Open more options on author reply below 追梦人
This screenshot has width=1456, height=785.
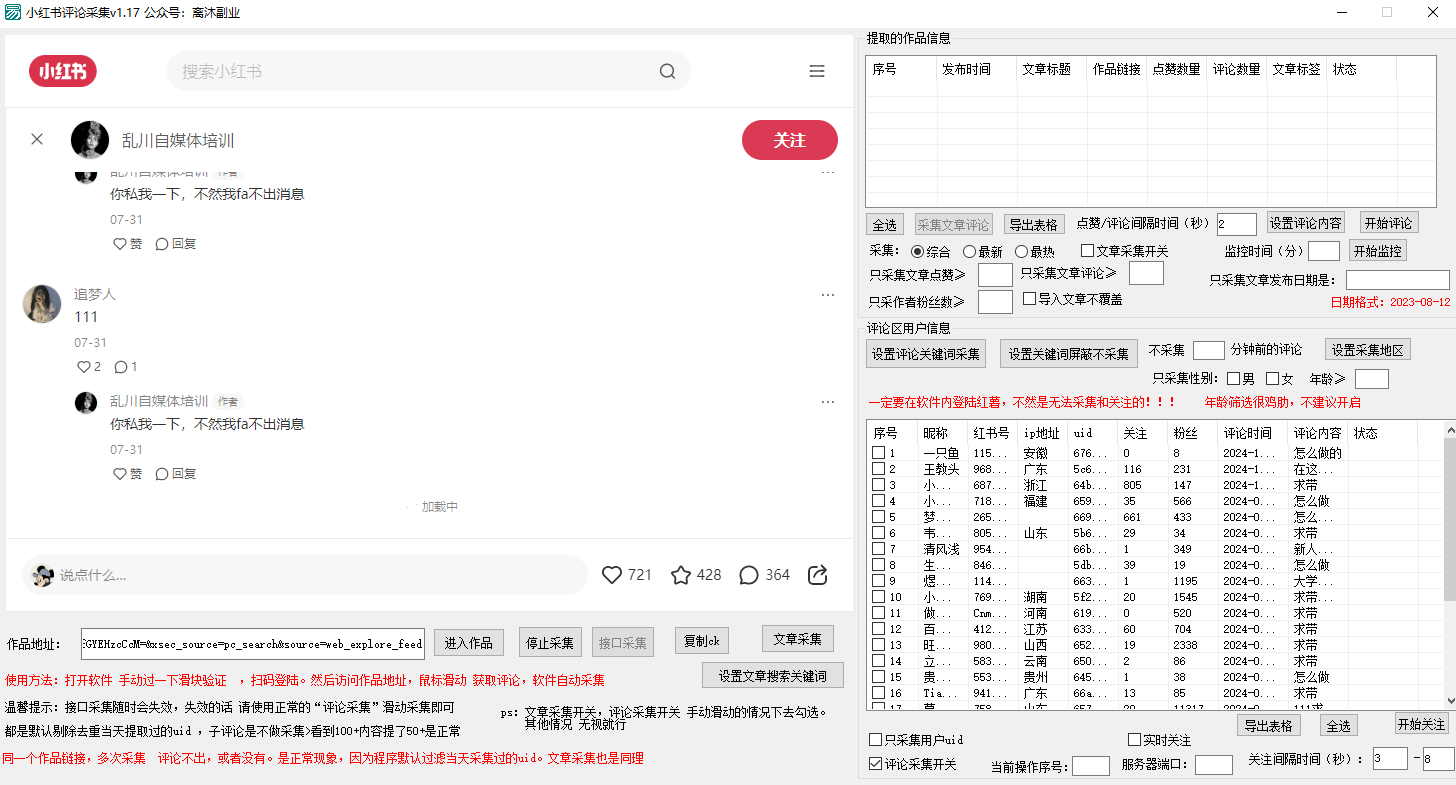point(828,402)
